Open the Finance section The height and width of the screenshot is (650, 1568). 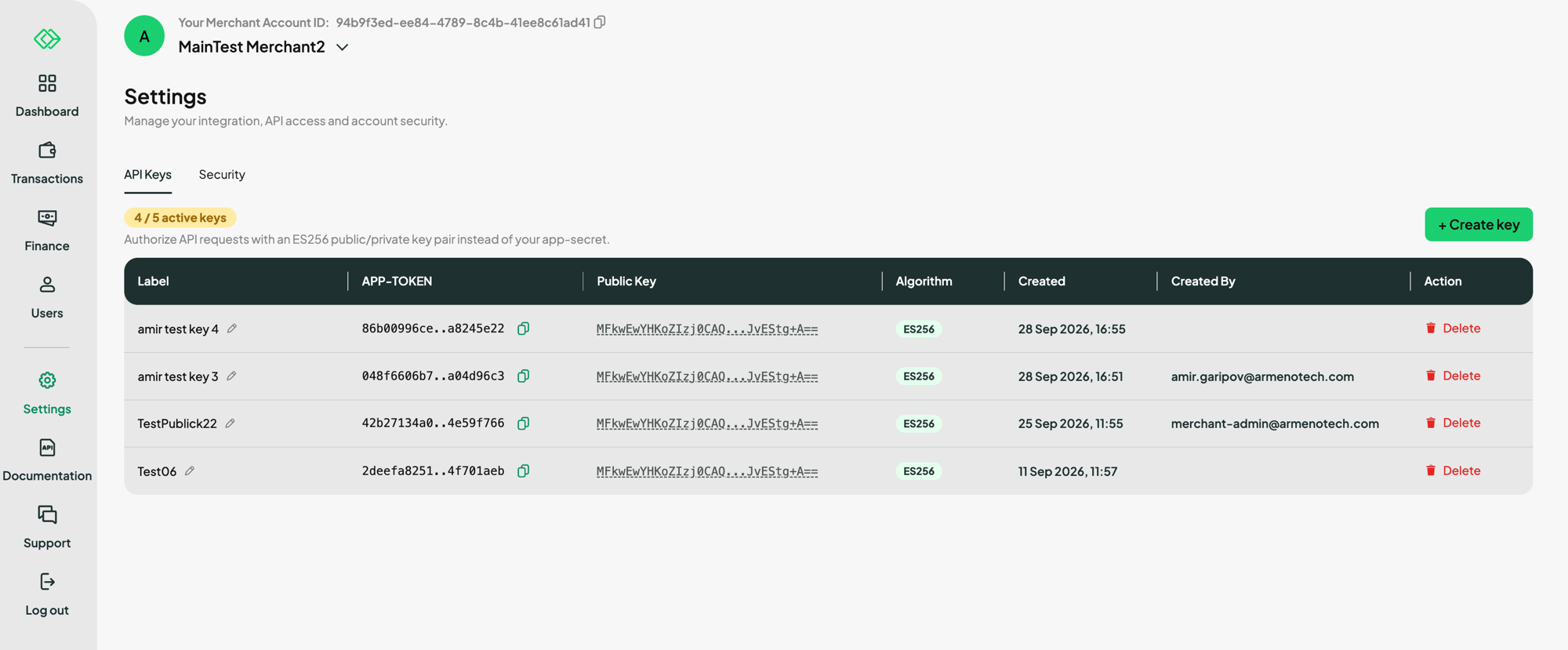point(47,231)
